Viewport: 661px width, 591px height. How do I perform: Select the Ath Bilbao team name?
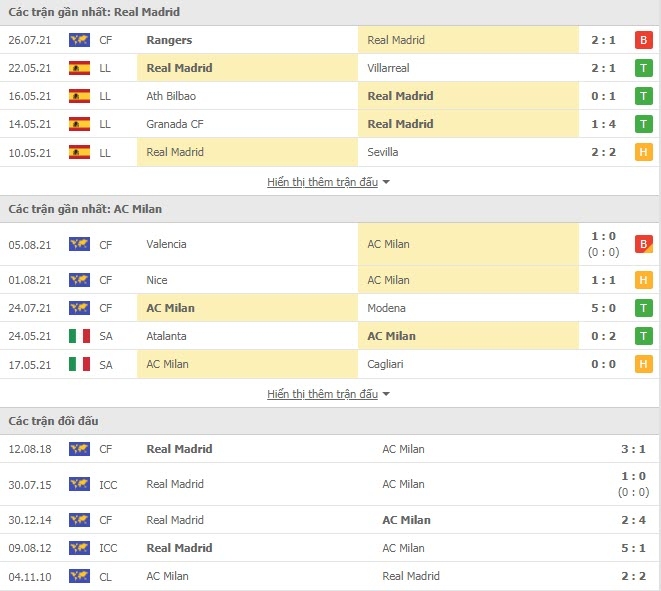(171, 96)
